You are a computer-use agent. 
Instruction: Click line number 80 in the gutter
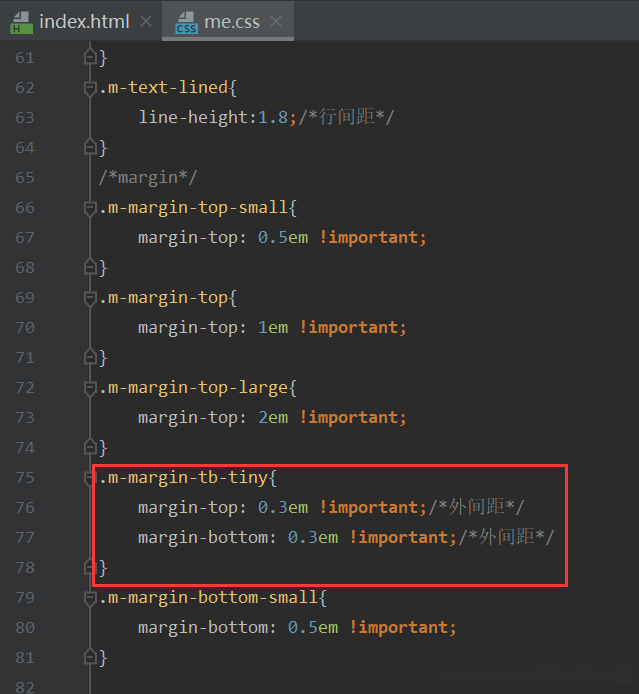25,628
